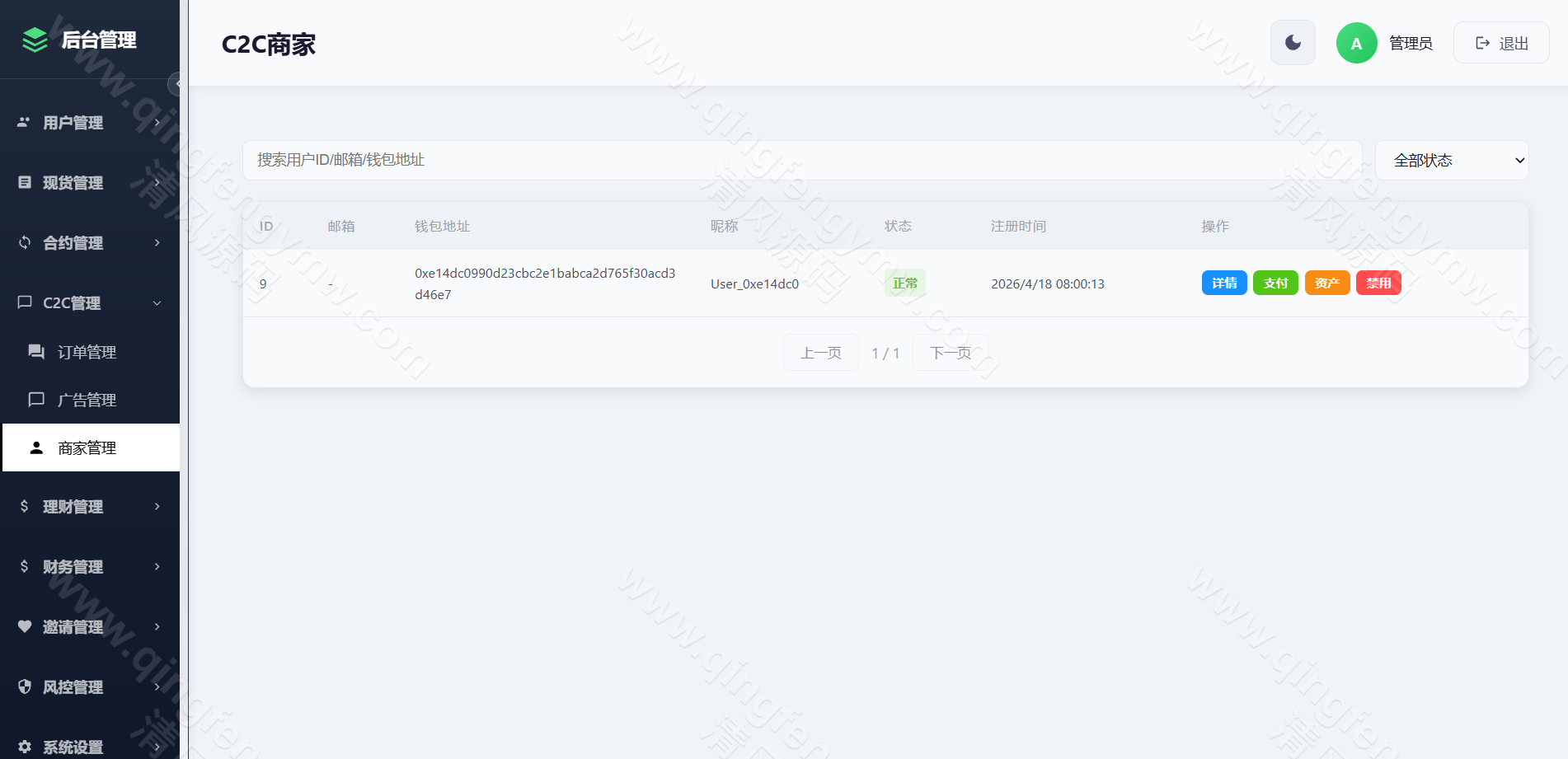
Task: Click the 退出 logout button
Action: click(1501, 43)
